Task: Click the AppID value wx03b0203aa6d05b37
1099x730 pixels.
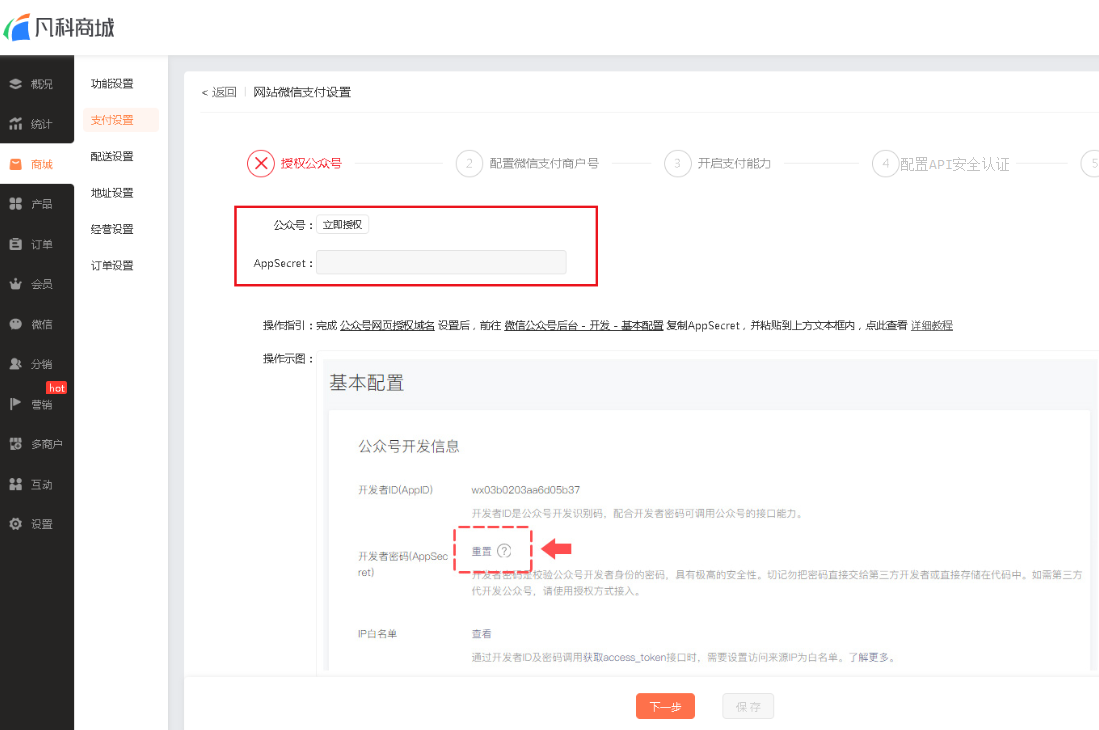Action: pyautogui.click(x=526, y=490)
